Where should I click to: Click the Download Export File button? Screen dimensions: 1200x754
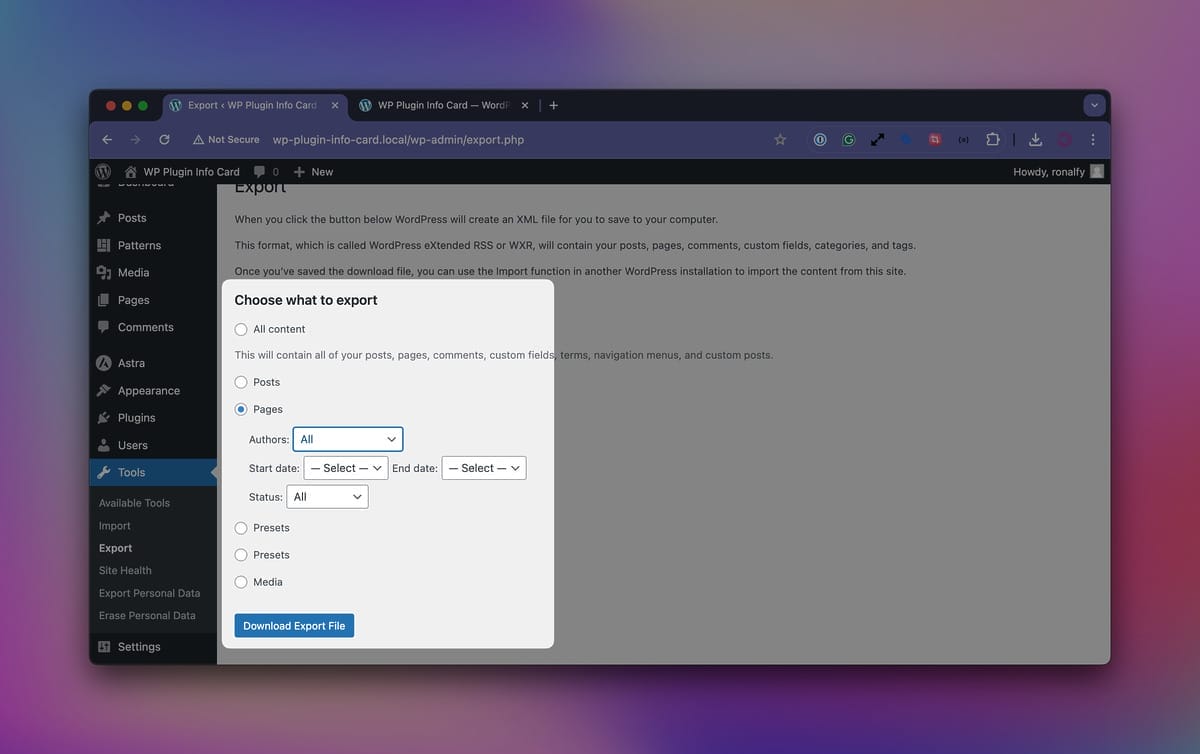[x=294, y=626]
